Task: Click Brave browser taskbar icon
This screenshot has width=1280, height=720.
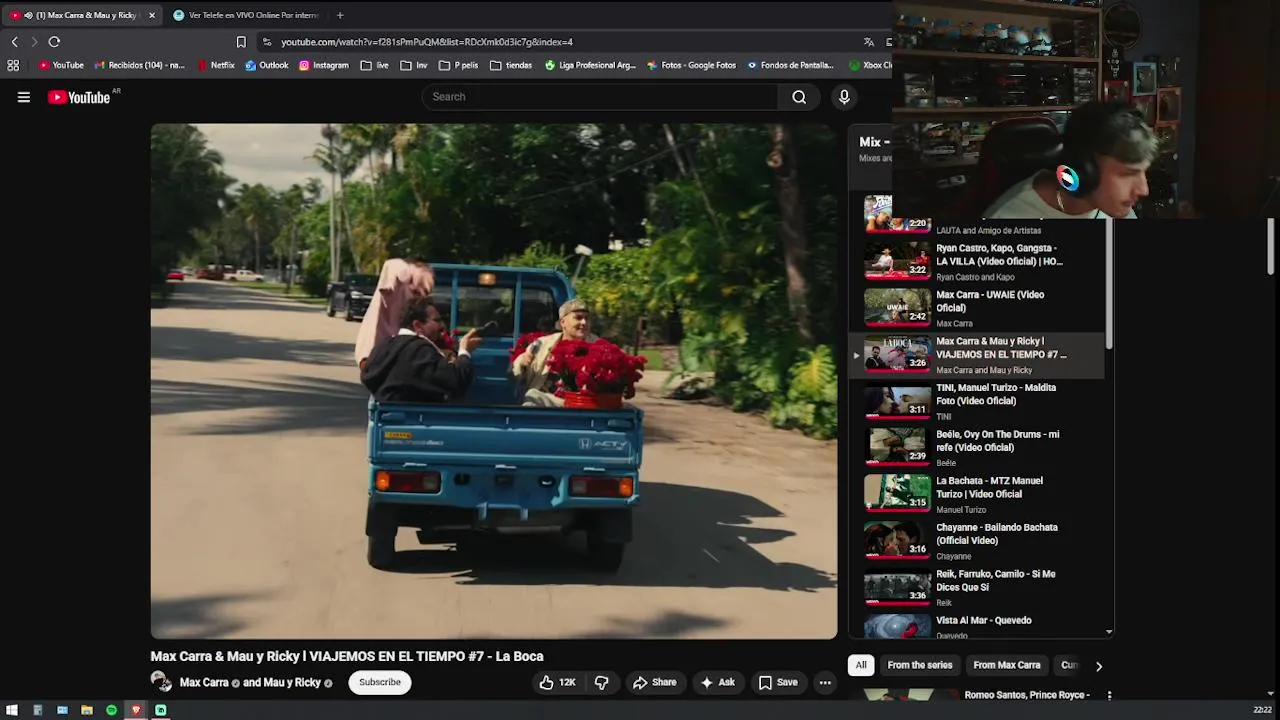Action: tap(136, 710)
